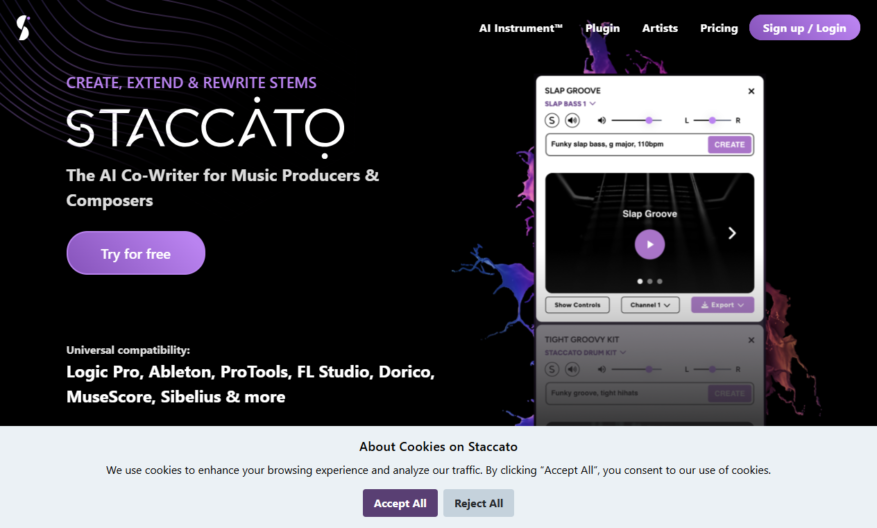Expand the Slap Bass 1 instrument dropdown
Screen dimensions: 877x528
tap(570, 103)
